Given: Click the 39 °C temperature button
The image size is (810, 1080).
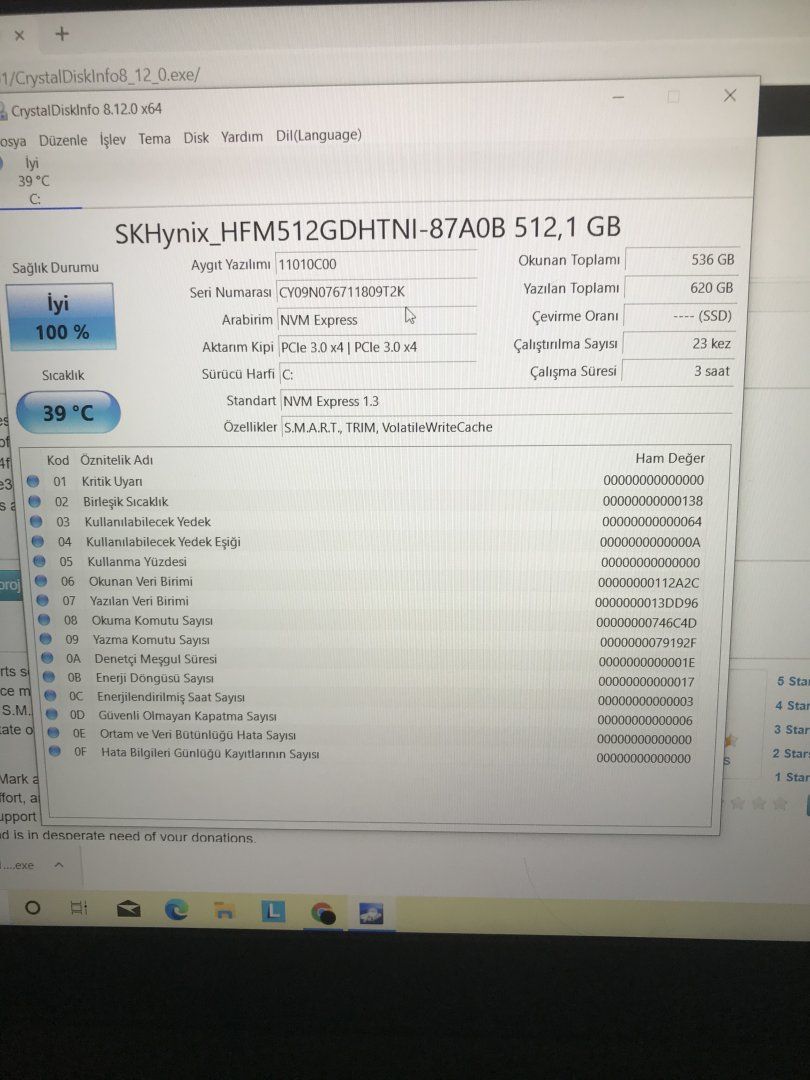Looking at the screenshot, I should 68,413.
